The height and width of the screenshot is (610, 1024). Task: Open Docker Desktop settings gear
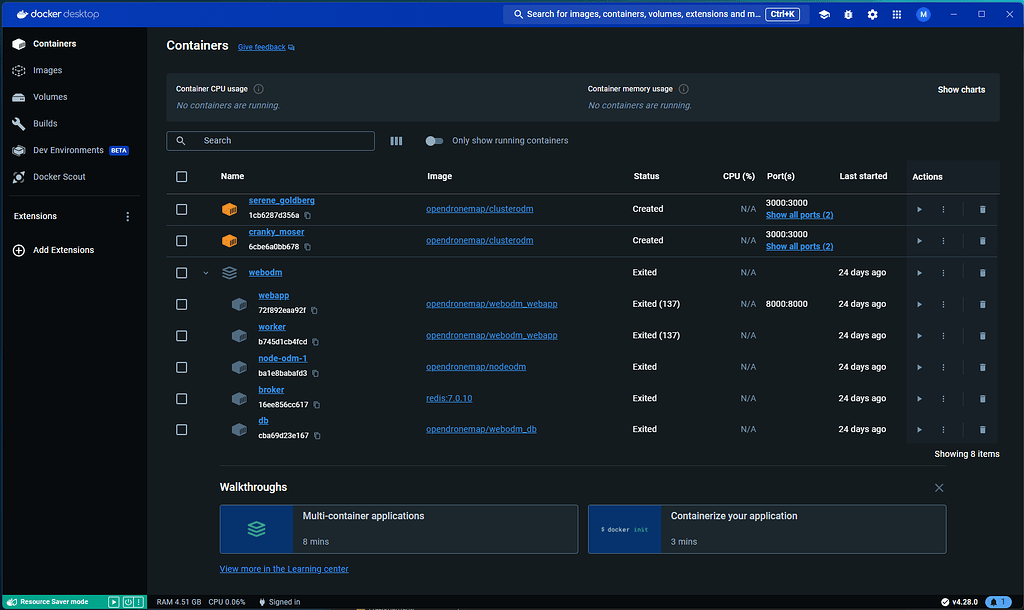pos(872,14)
